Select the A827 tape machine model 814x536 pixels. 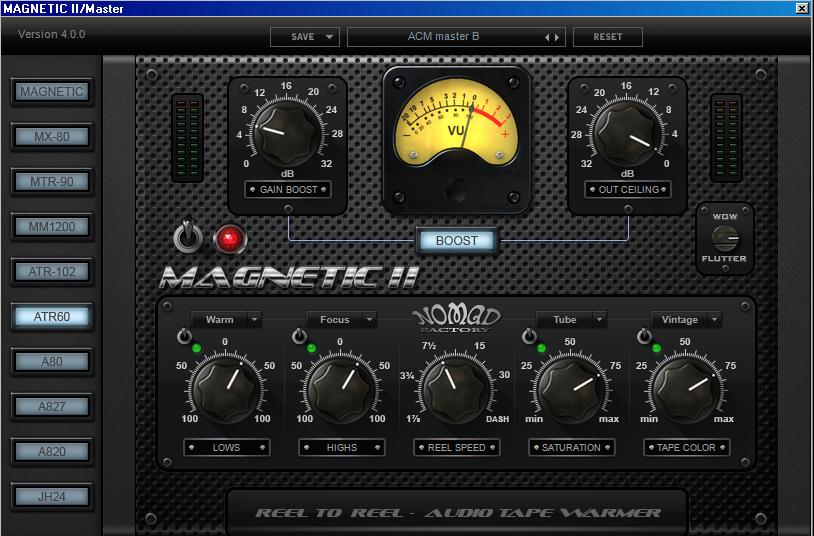click(x=52, y=407)
